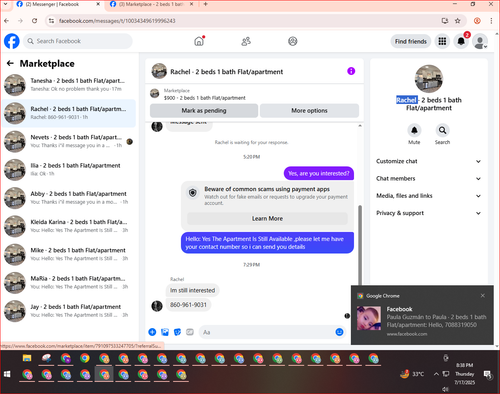Click the More options button
The height and width of the screenshot is (394, 500).
pyautogui.click(x=309, y=110)
